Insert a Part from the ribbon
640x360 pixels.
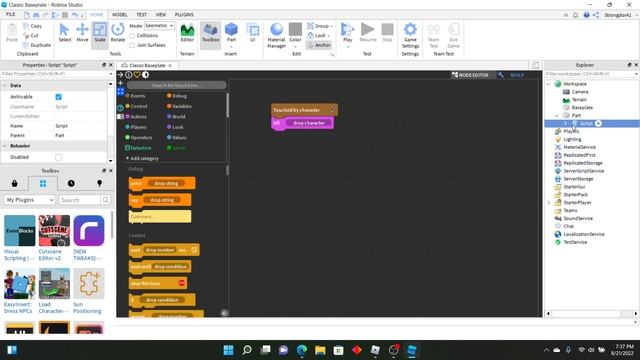pos(231,33)
